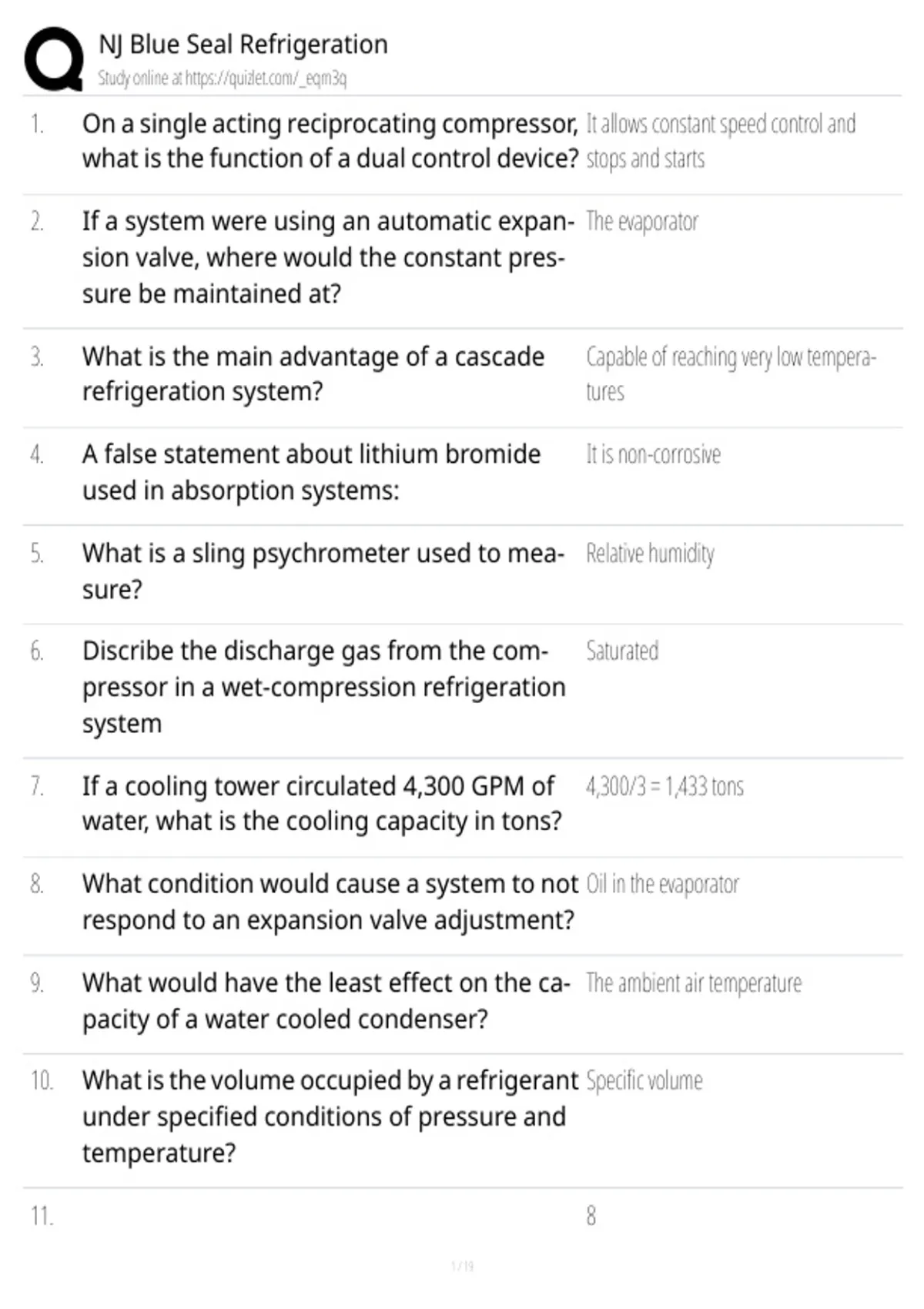Click 'Saturated' answer text
This screenshot has height=1309, width=924.
[x=622, y=651]
